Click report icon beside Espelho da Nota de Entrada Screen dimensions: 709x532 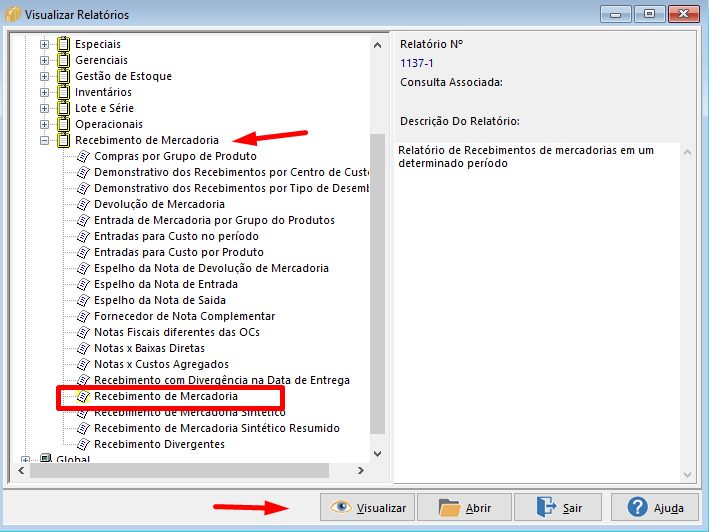point(83,284)
